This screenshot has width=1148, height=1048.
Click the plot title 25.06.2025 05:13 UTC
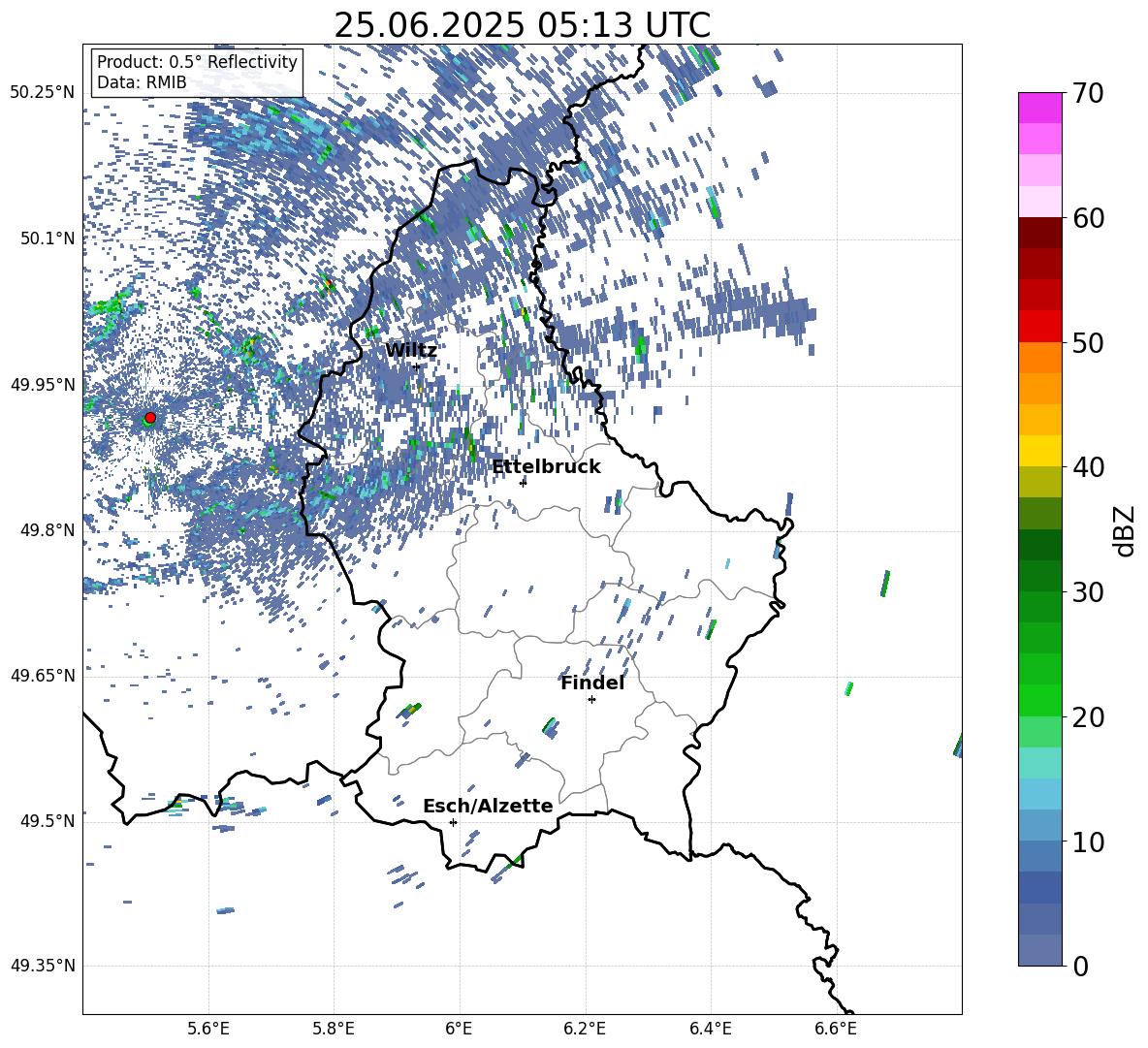522,25
